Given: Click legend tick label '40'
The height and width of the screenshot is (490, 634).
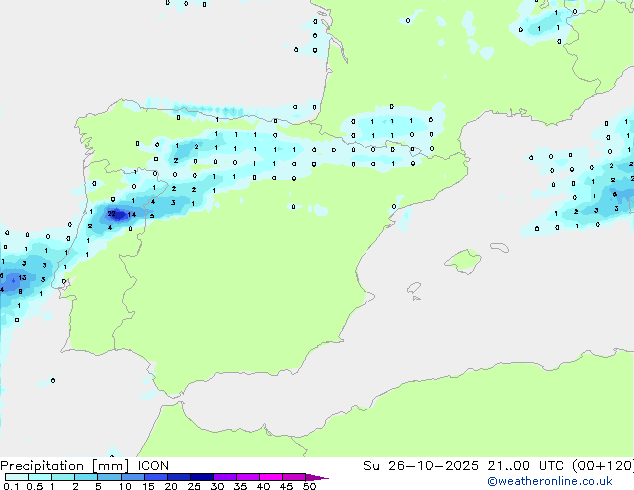Looking at the screenshot, I should coord(263,486).
